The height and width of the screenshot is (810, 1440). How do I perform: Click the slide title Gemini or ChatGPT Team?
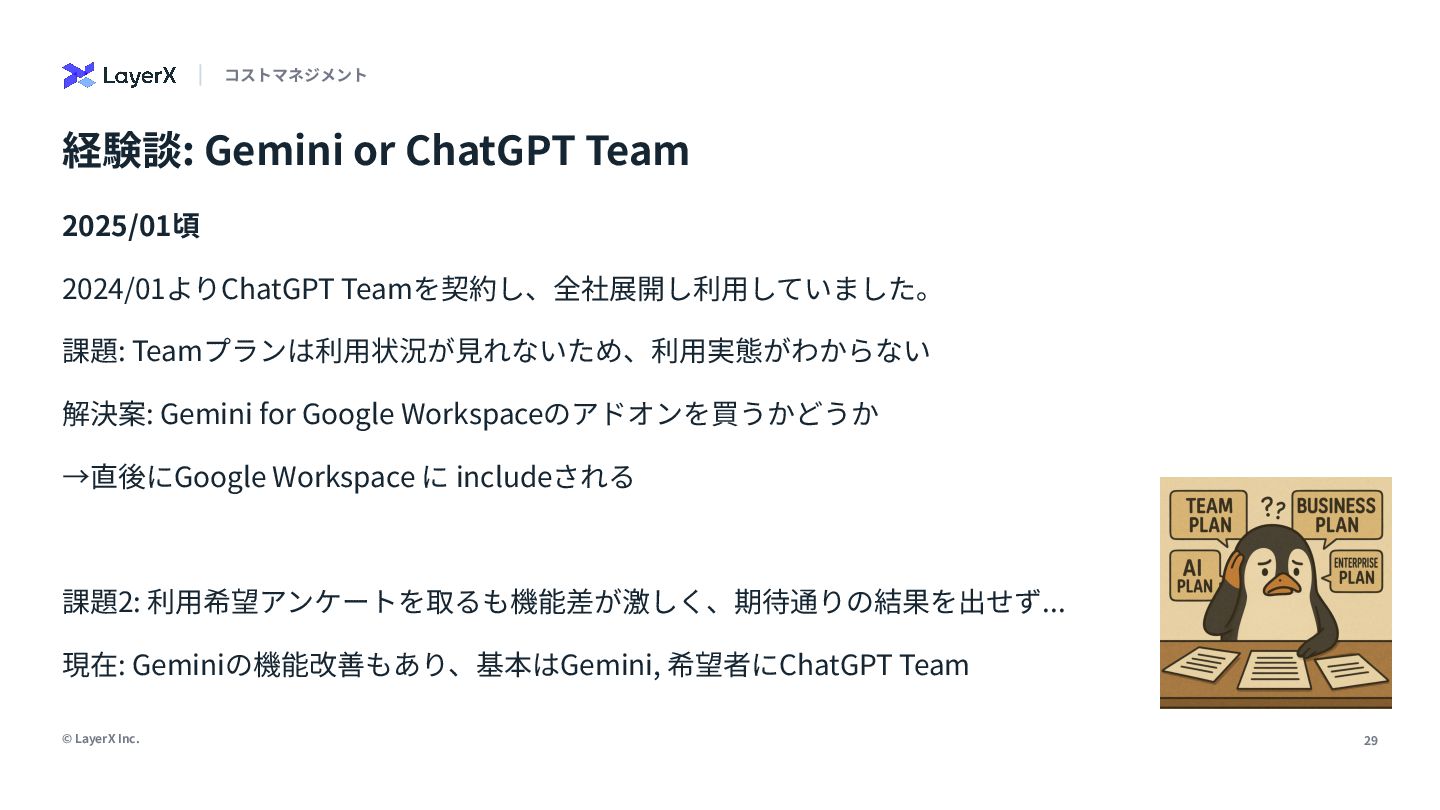376,150
